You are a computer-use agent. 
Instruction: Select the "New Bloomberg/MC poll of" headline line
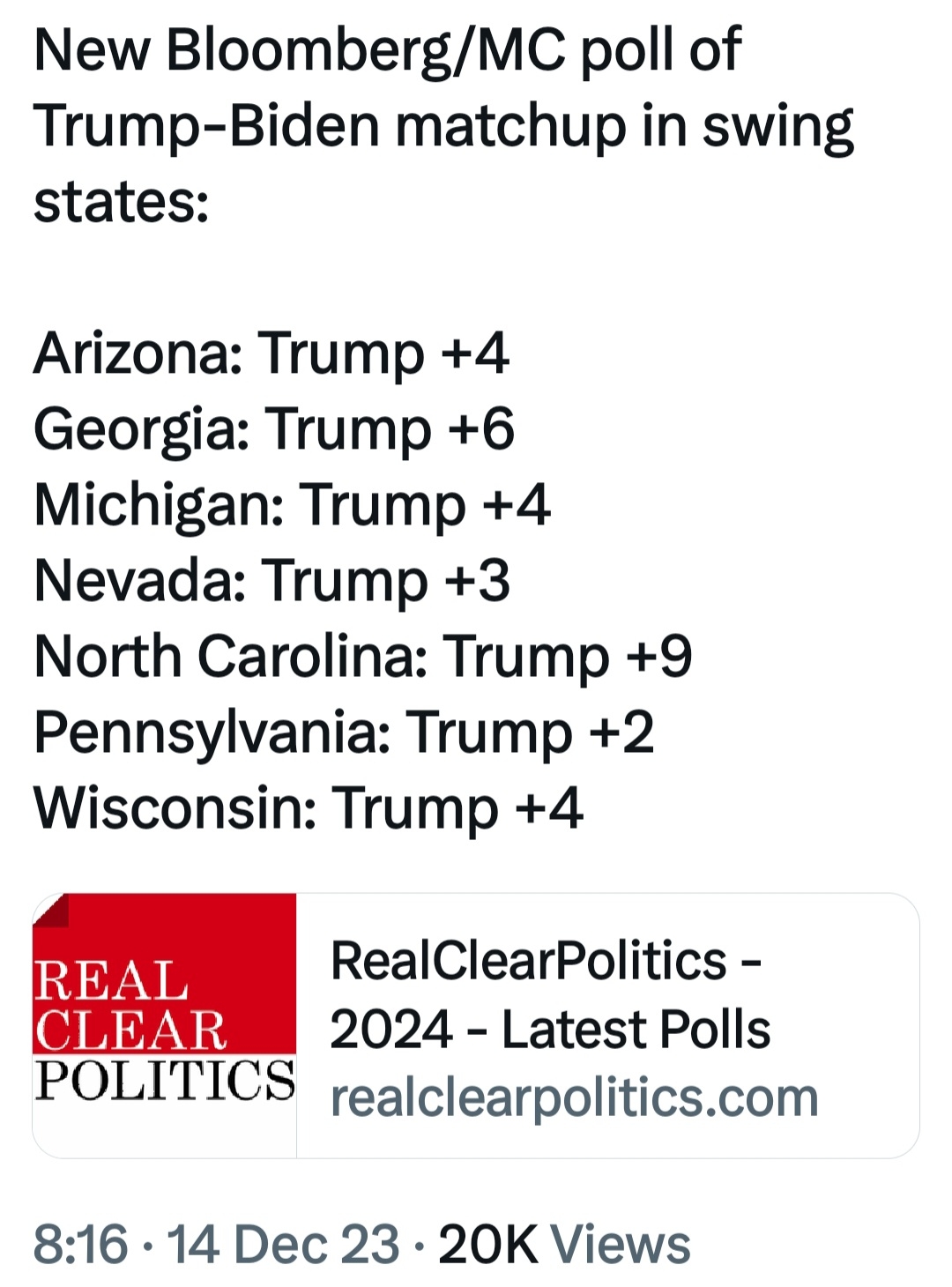tap(387, 50)
